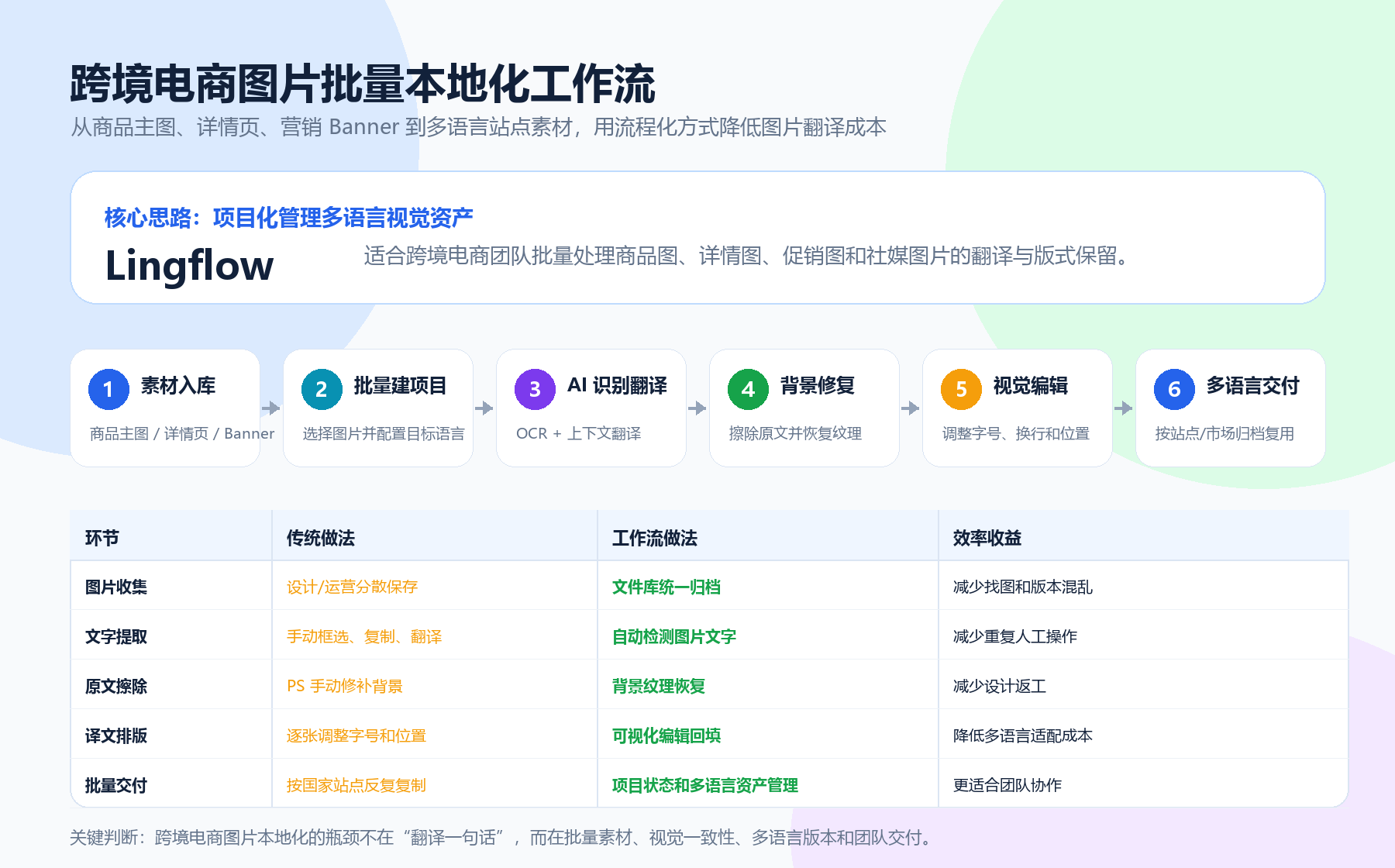Click the green cell 可视化编辑回填

(x=666, y=736)
